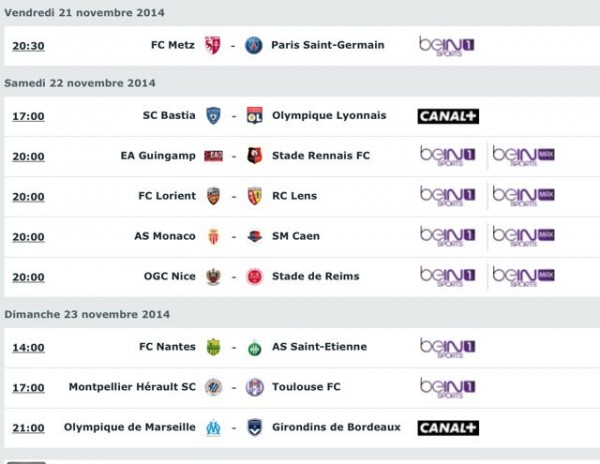
Task: Click beIN Sports 1 logo for Metz match
Action: click(447, 45)
